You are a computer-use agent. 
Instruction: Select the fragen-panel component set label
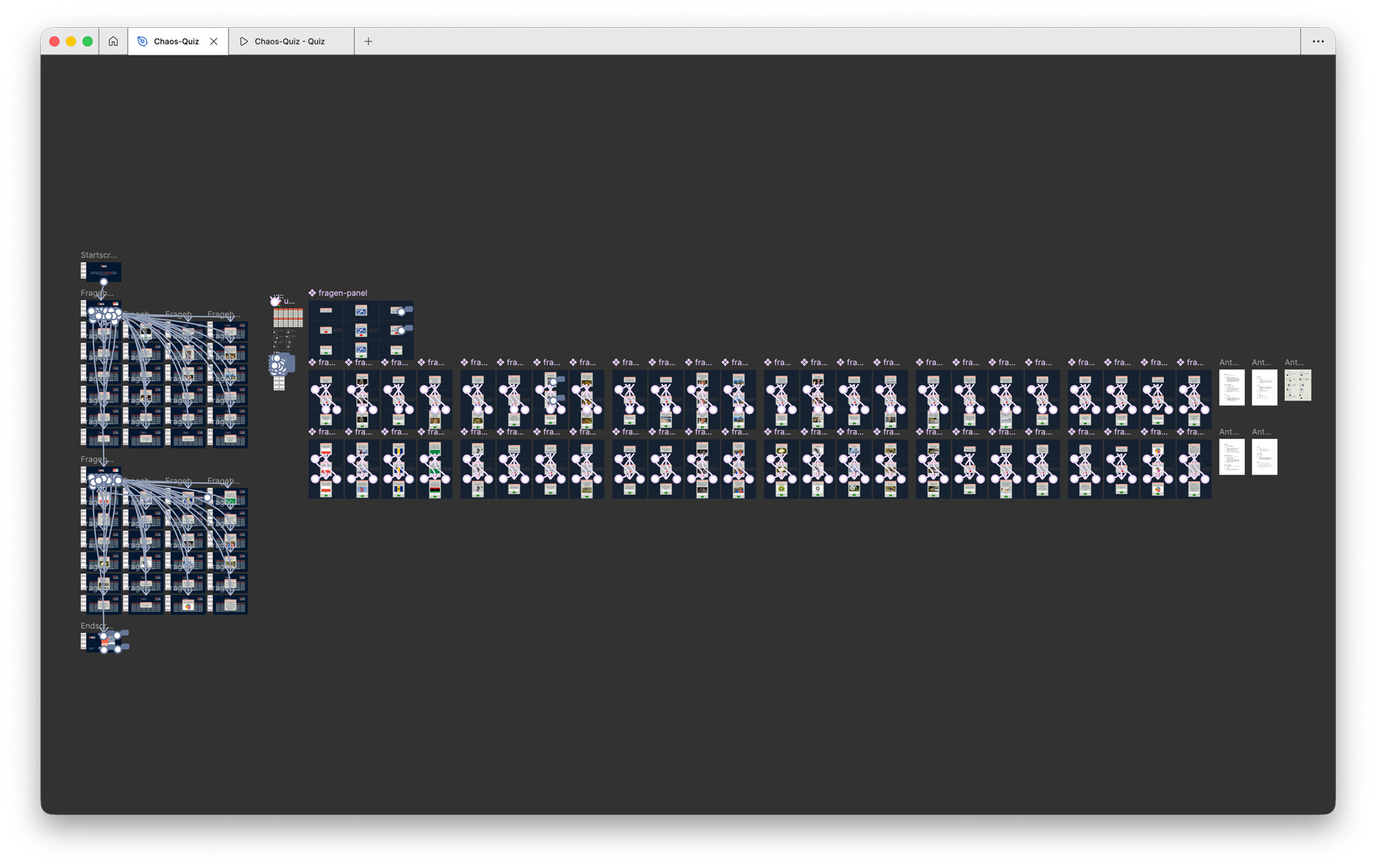(343, 293)
